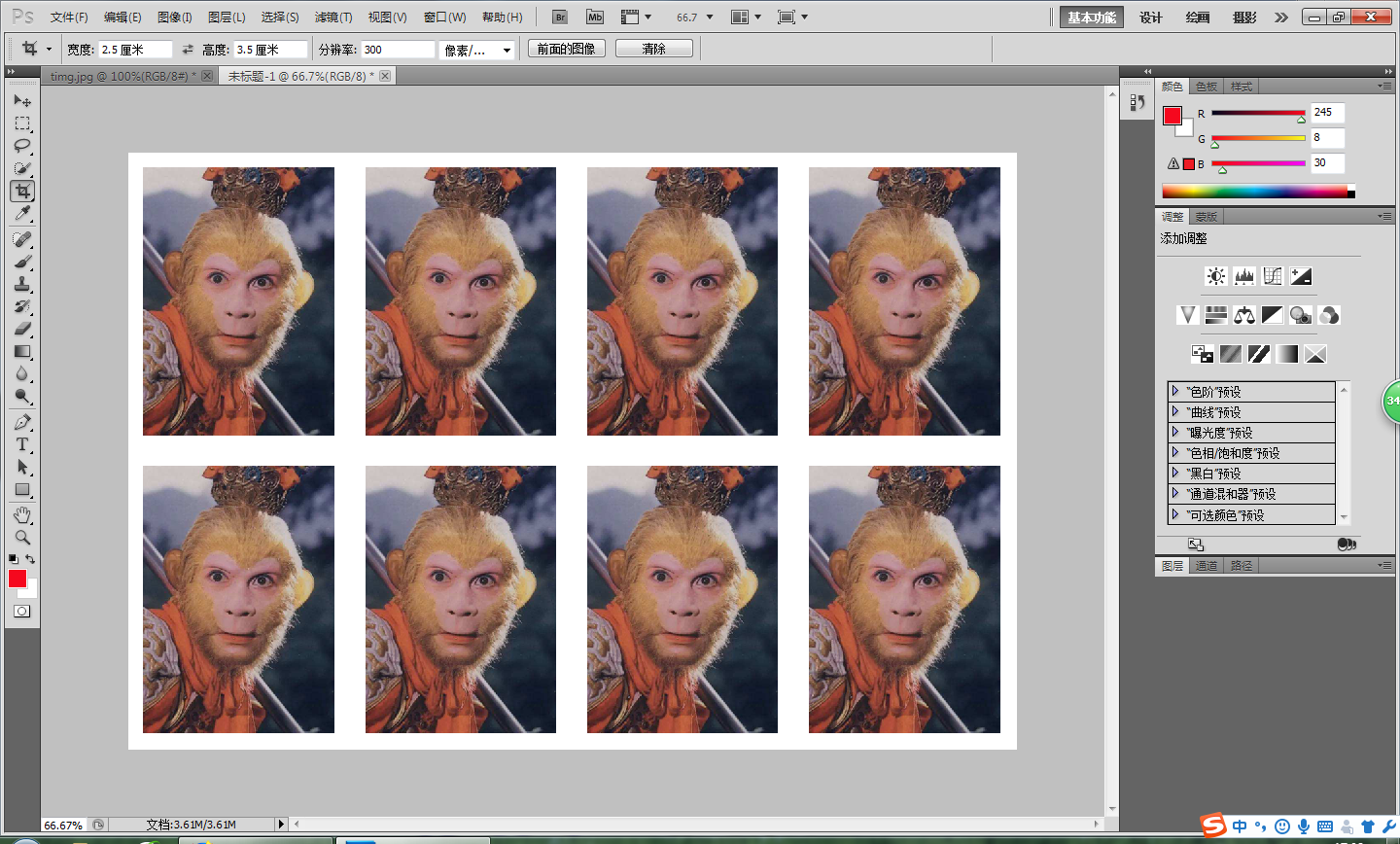
Task: Select the Lasso tool
Action: click(22, 146)
